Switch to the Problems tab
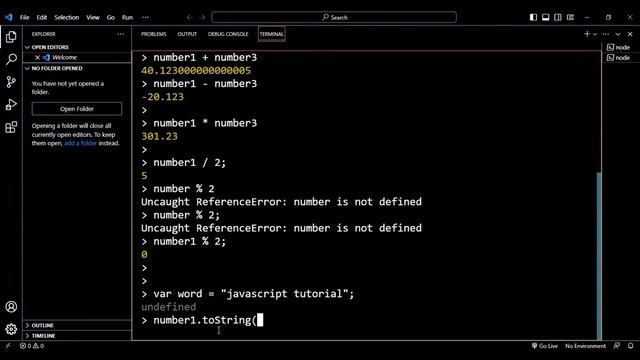Screen dimensions: 640x360 coord(154,34)
